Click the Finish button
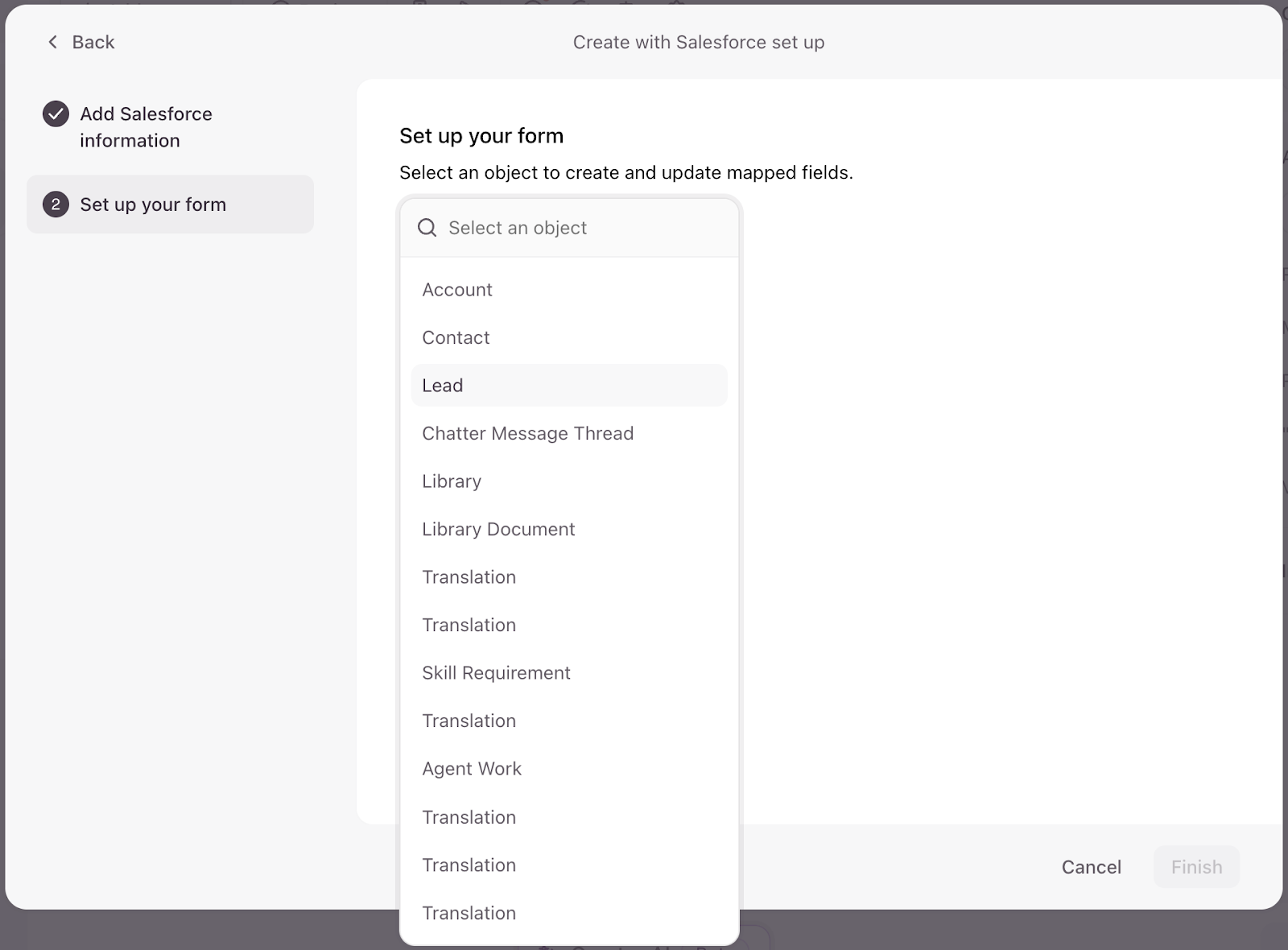Viewport: 1288px width, 950px height. click(x=1196, y=867)
